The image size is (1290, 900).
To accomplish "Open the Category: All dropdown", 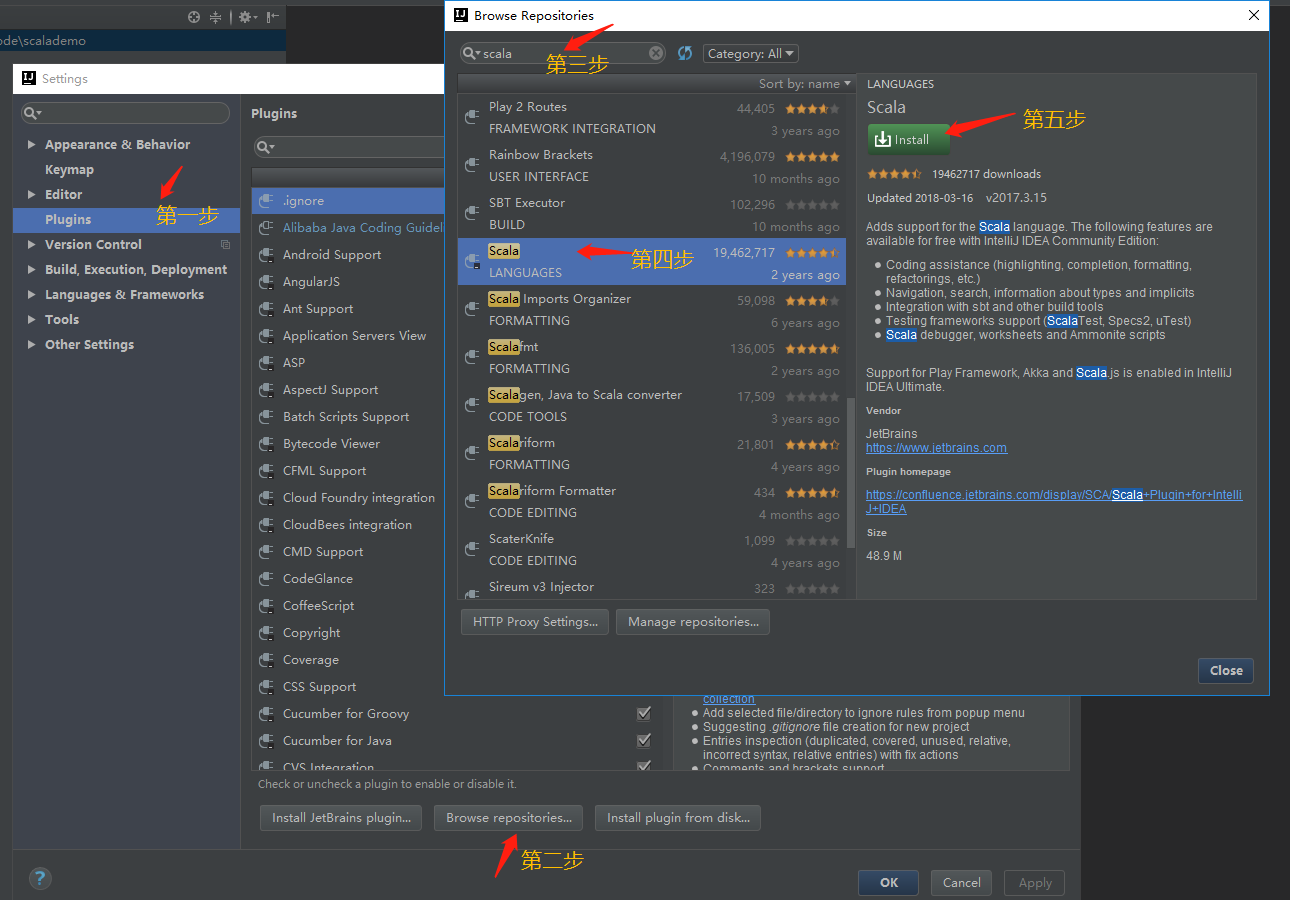I will point(751,53).
